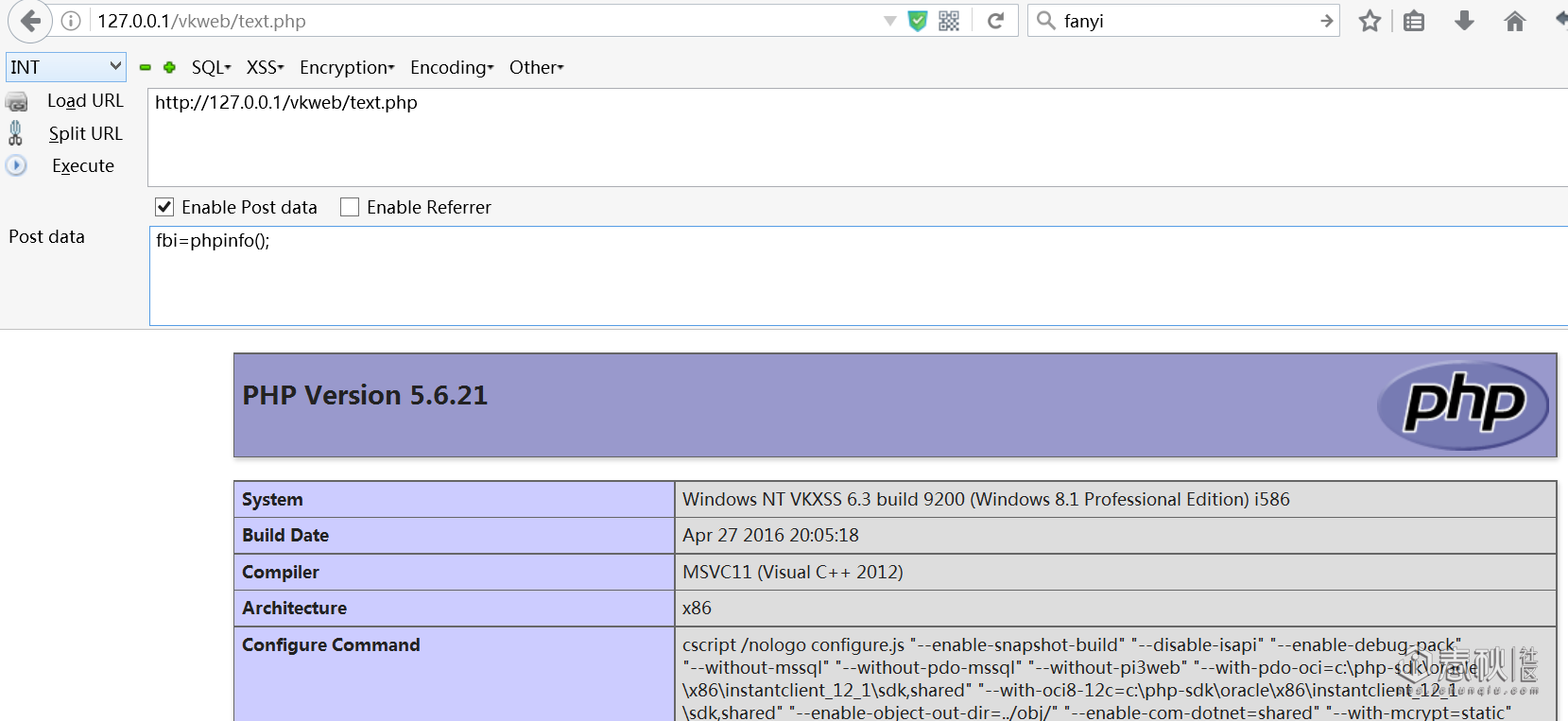Click the System row label
The image size is (1568, 721).
click(272, 499)
